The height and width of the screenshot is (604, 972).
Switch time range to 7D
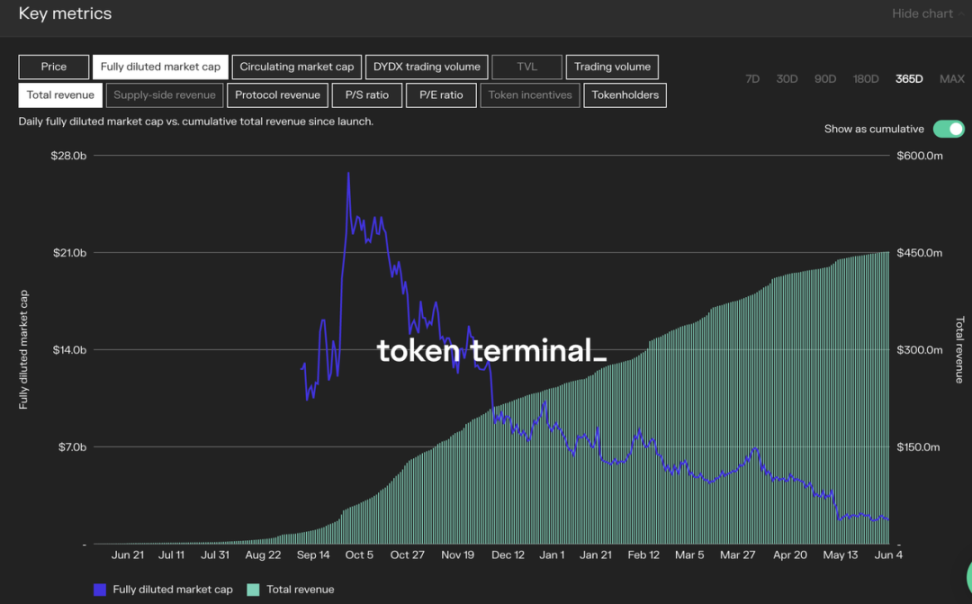tap(753, 79)
